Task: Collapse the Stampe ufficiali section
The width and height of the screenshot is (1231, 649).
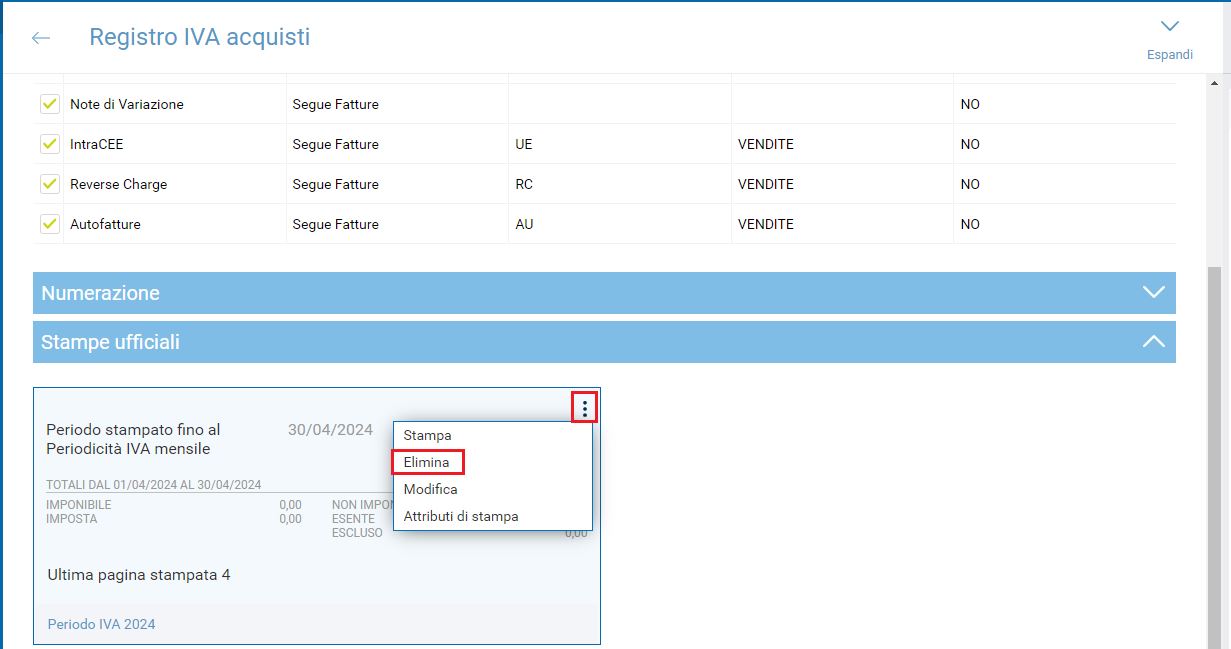Action: click(x=604, y=342)
